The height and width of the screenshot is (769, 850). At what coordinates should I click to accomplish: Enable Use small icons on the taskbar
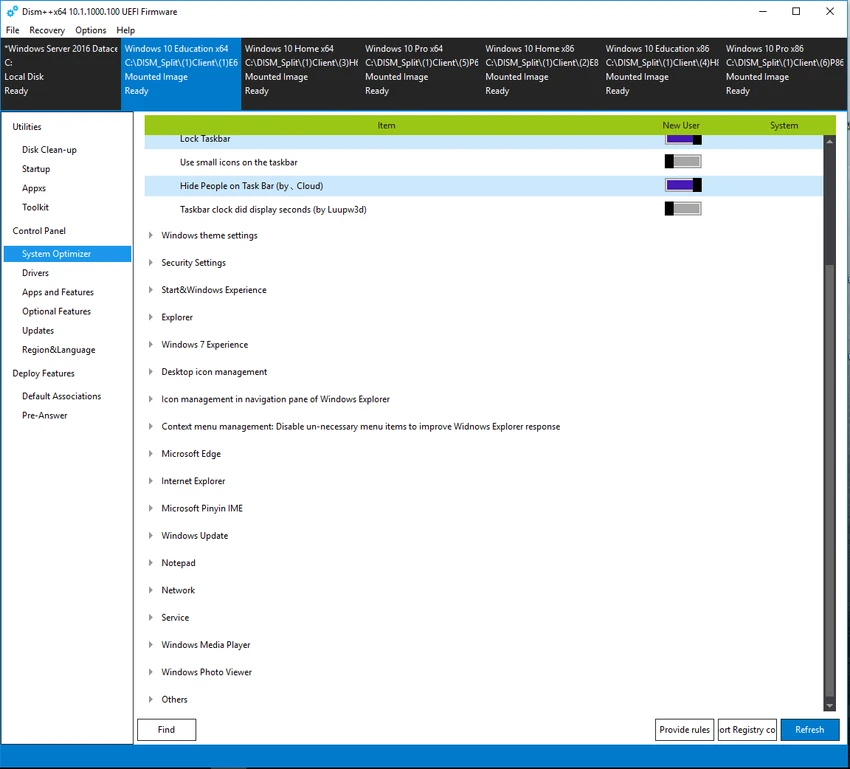[683, 161]
